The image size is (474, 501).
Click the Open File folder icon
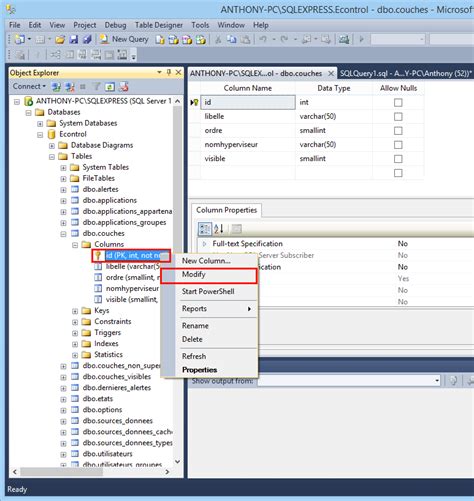[60, 39]
